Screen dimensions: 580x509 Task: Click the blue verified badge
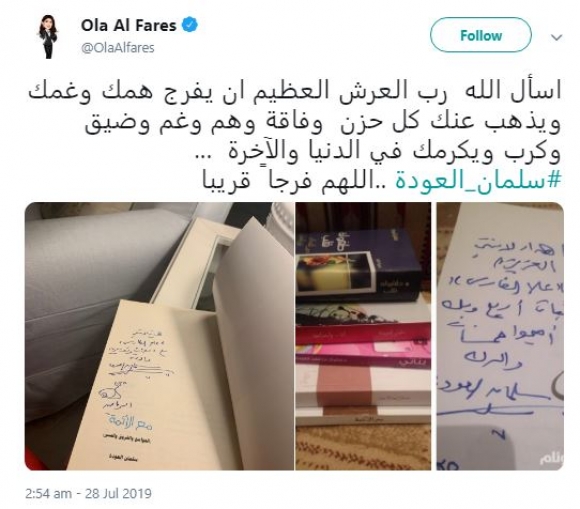(x=190, y=25)
